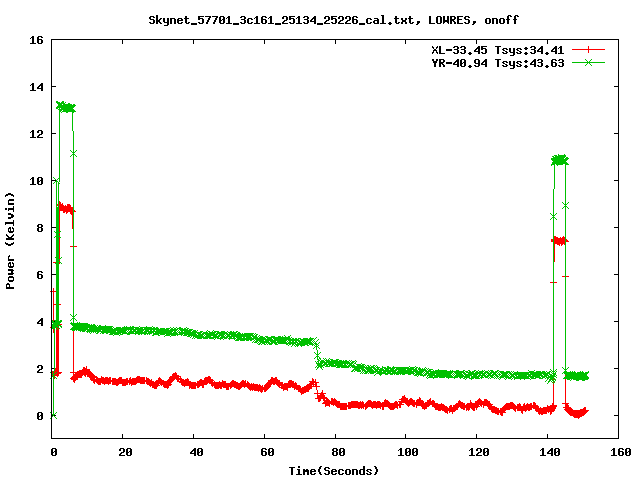The height and width of the screenshot is (480, 640).
Task: Click the Time(Seconds) axis label
Action: click(x=334, y=471)
